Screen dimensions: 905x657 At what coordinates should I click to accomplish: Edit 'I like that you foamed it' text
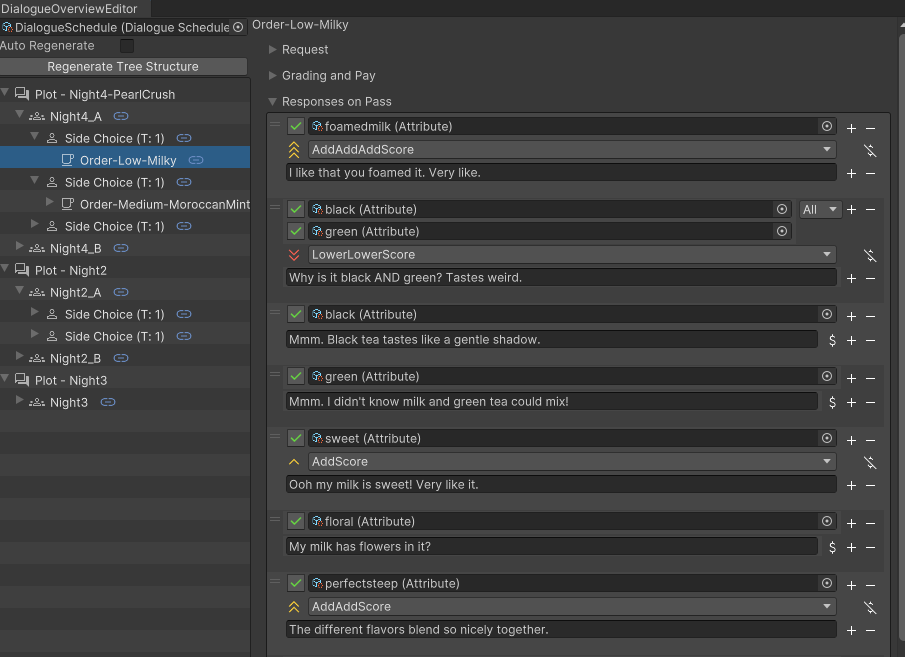(561, 173)
